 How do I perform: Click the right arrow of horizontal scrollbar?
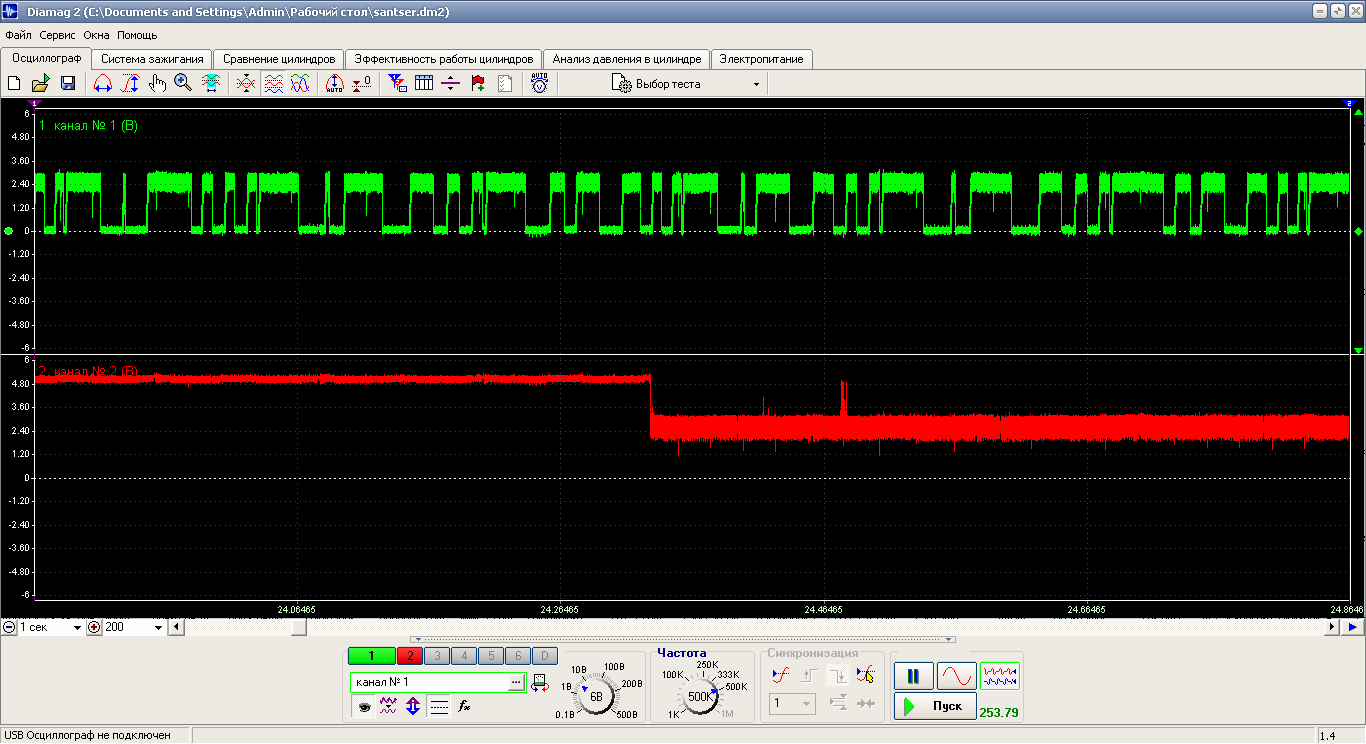point(1332,627)
